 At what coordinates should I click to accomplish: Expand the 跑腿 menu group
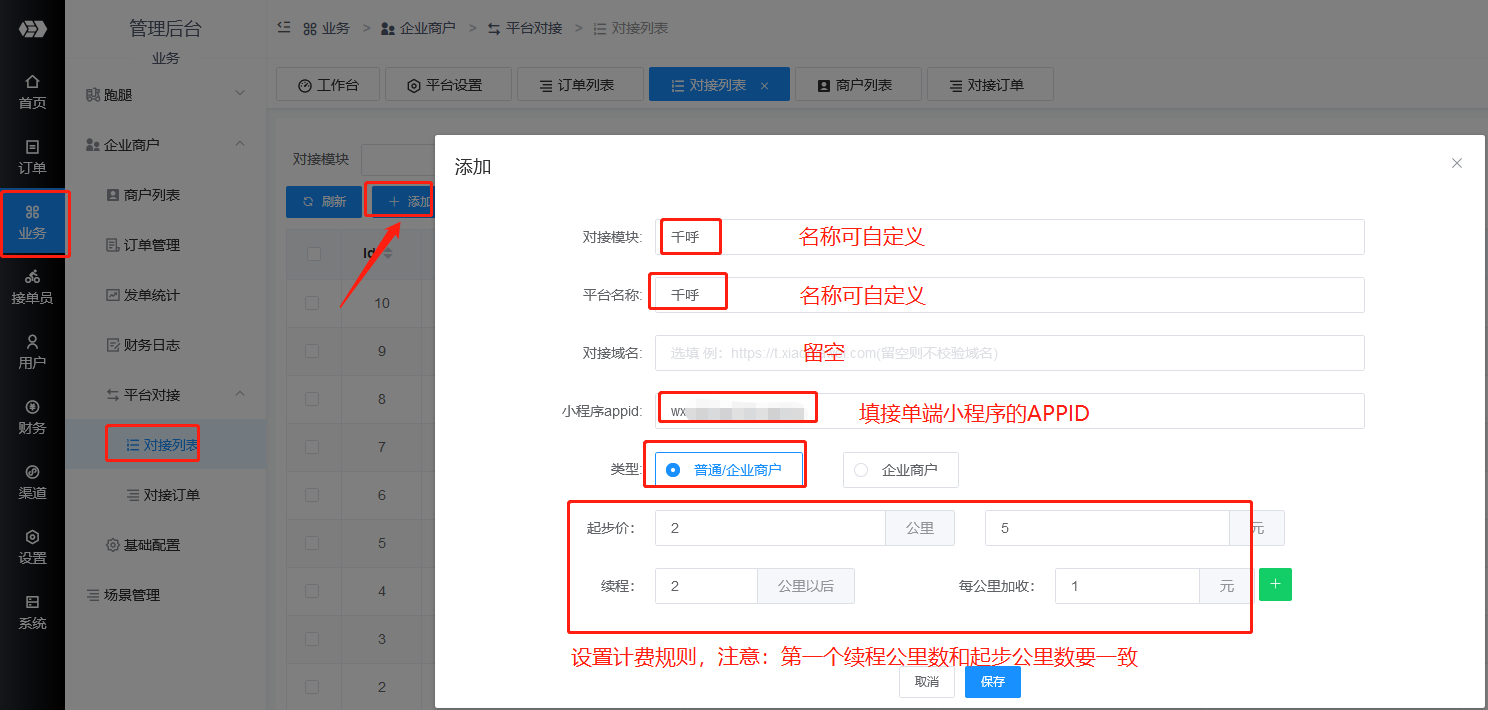pos(166,94)
